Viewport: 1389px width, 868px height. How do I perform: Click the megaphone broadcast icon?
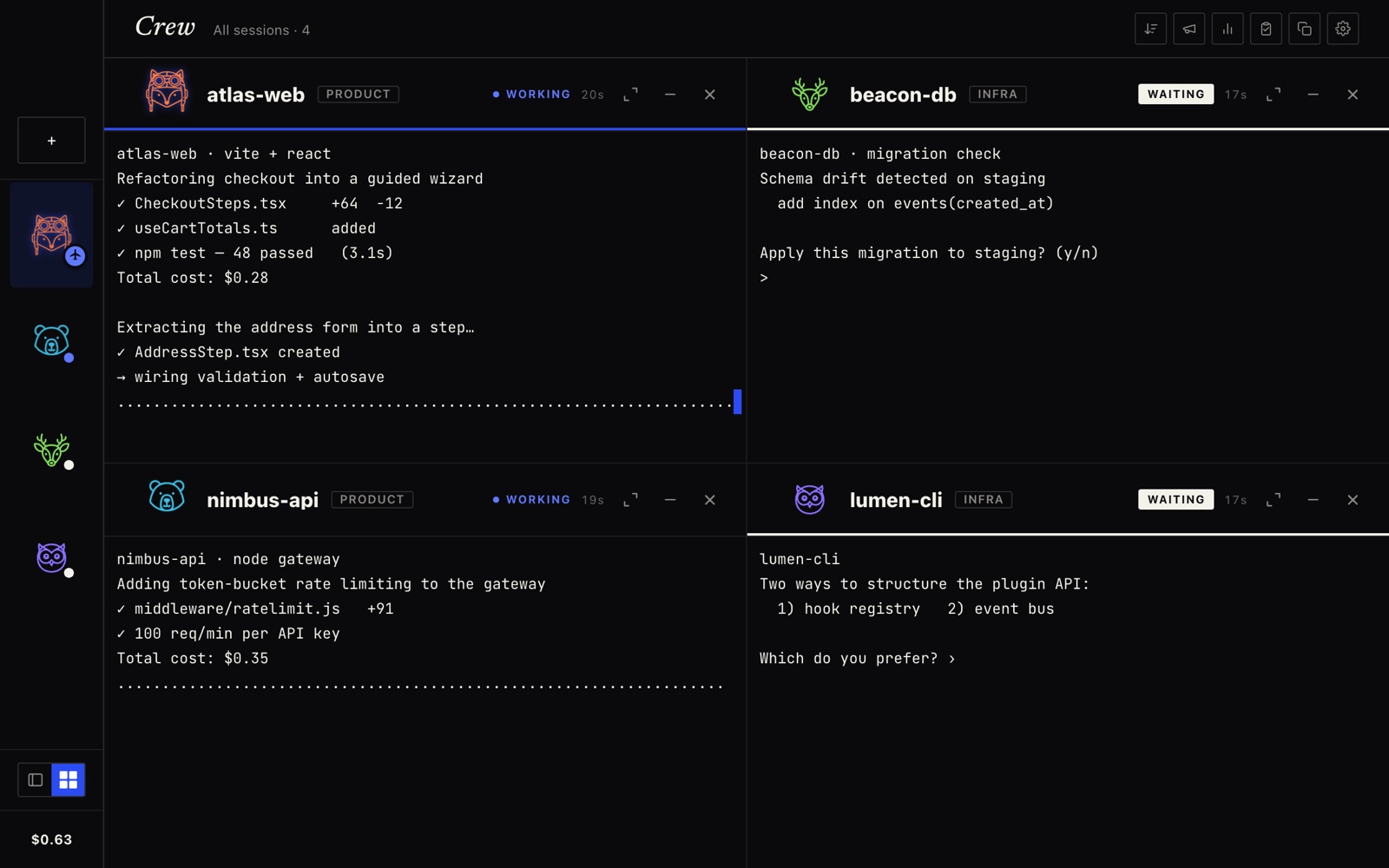pos(1189,29)
